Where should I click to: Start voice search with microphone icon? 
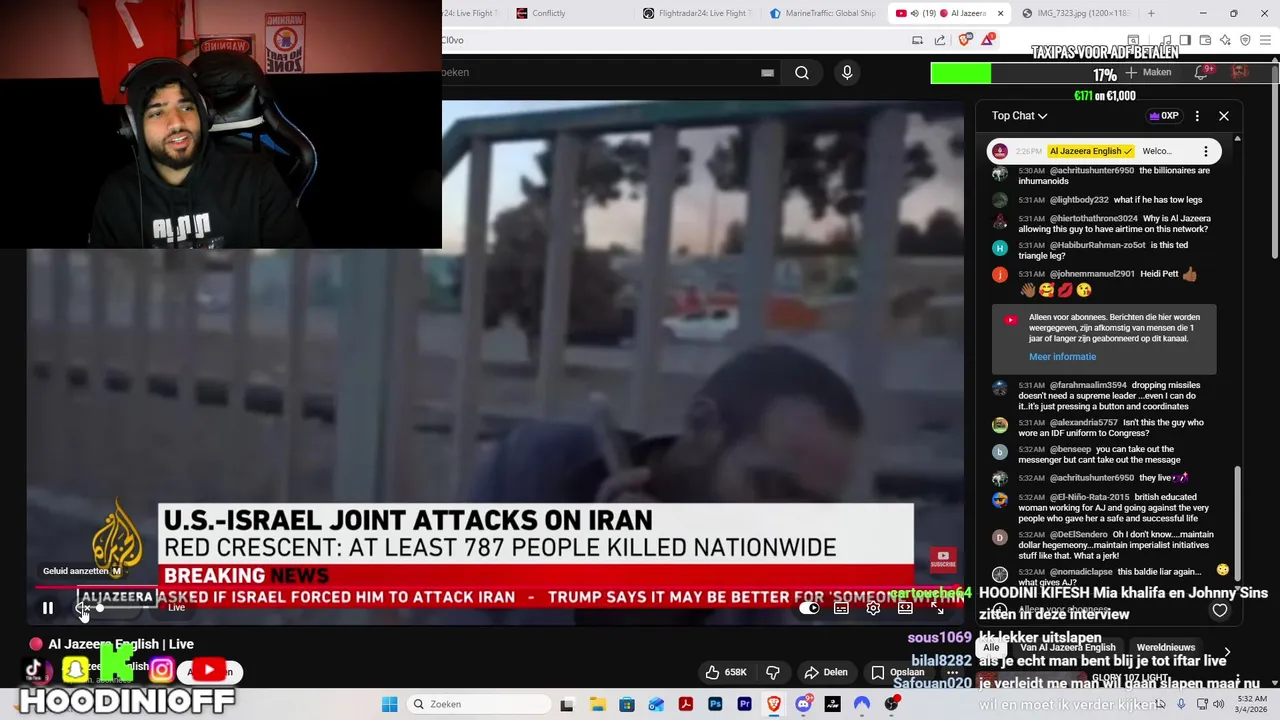(847, 72)
